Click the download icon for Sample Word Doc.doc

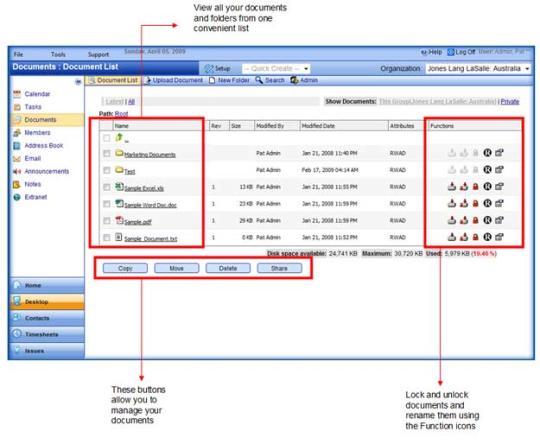(x=451, y=204)
